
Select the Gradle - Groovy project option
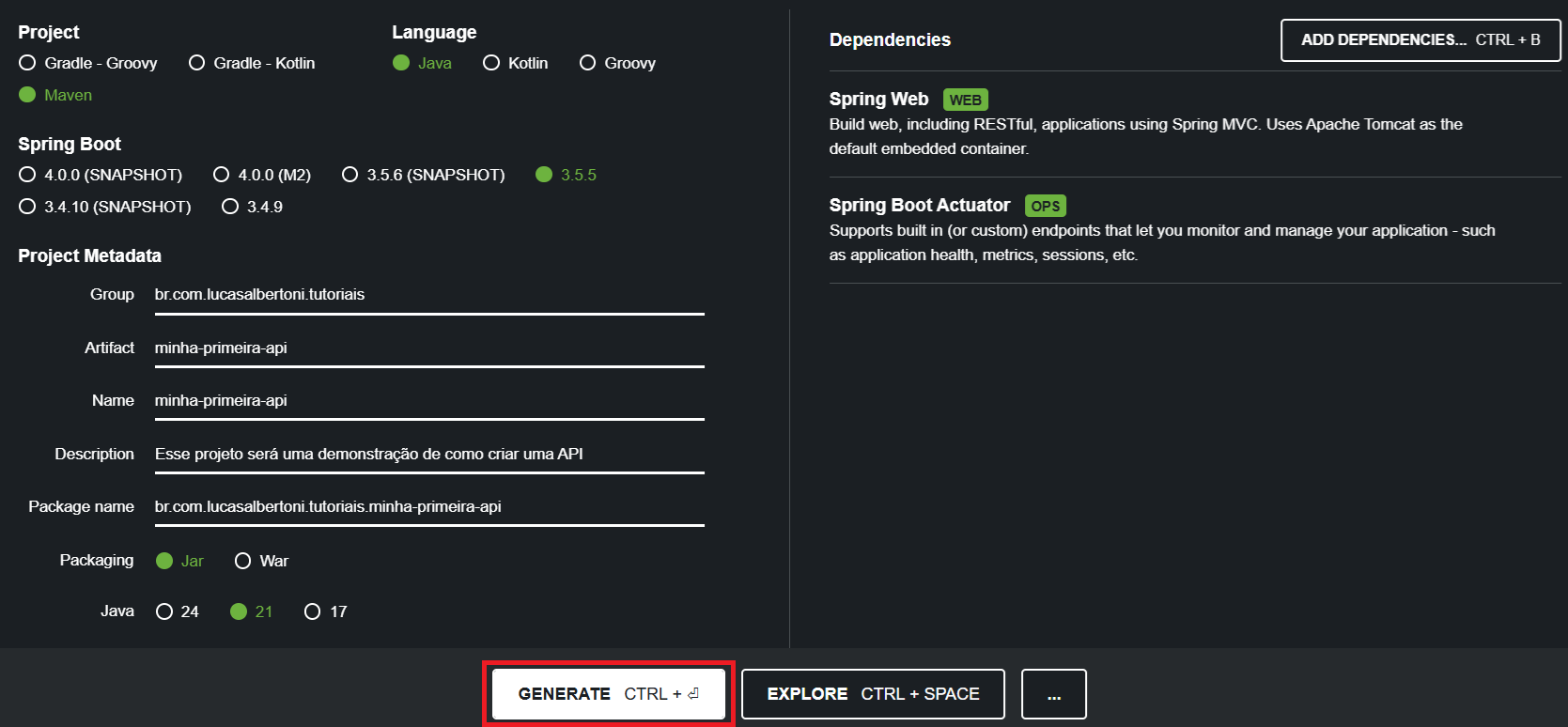[88, 63]
